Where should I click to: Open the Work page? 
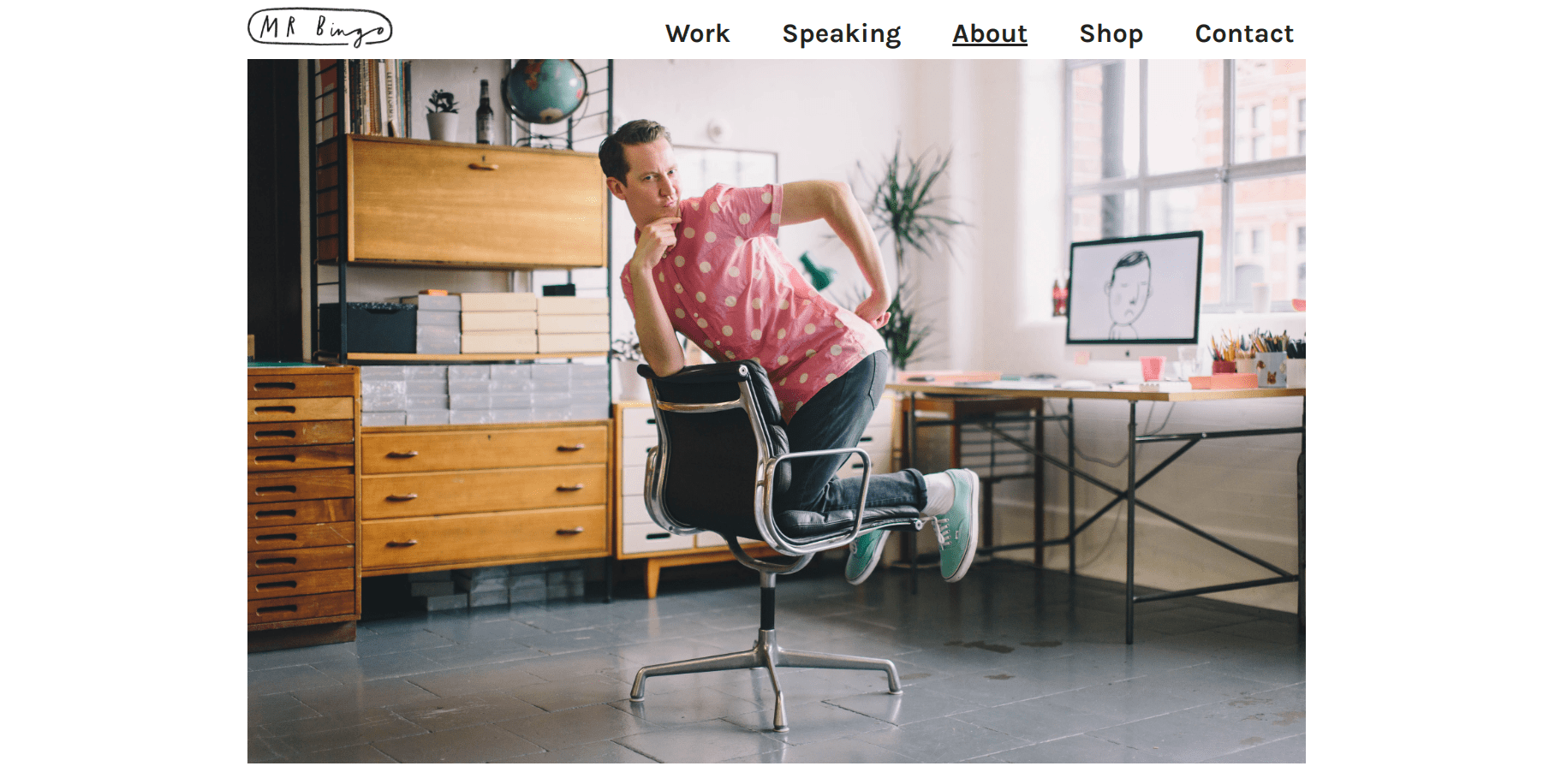[x=698, y=33]
